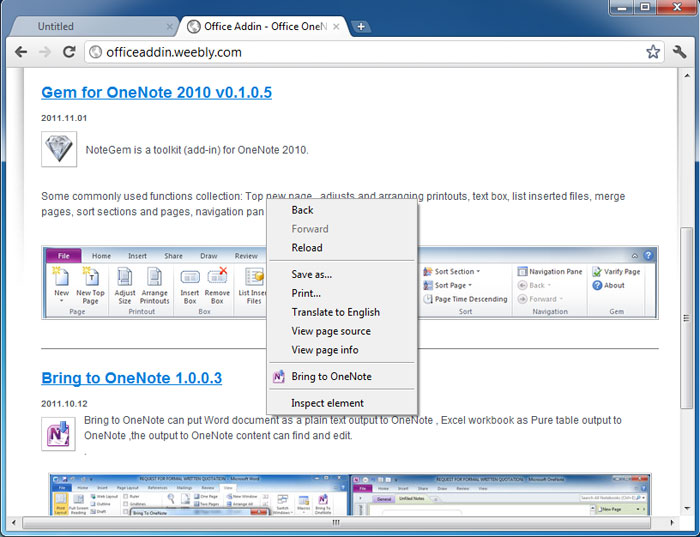Viewport: 700px width, 537px height.
Task: Open Gem for OneNote 2010 v0.1.0.5 link
Action: [x=157, y=92]
